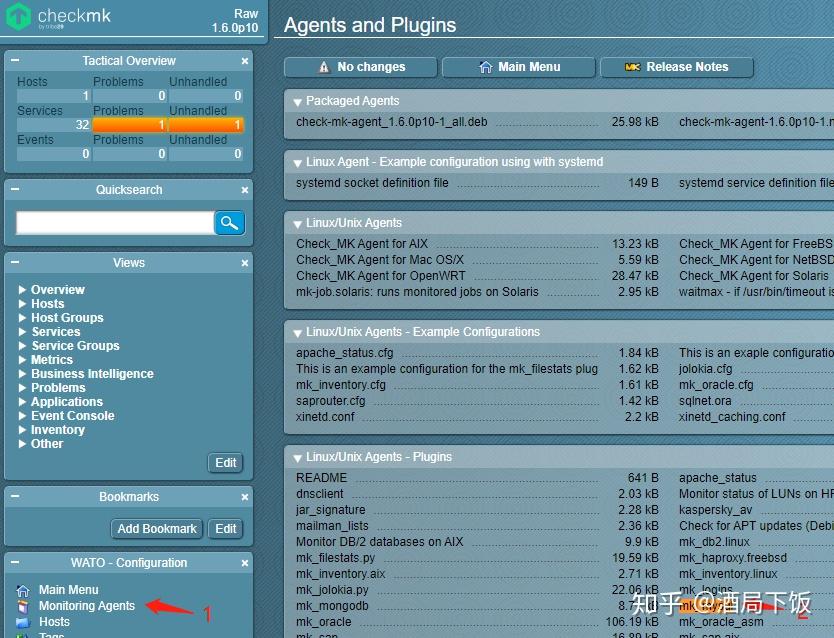Screen dimensions: 834x638
Task: Download the README plugin file
Action: 321,478
